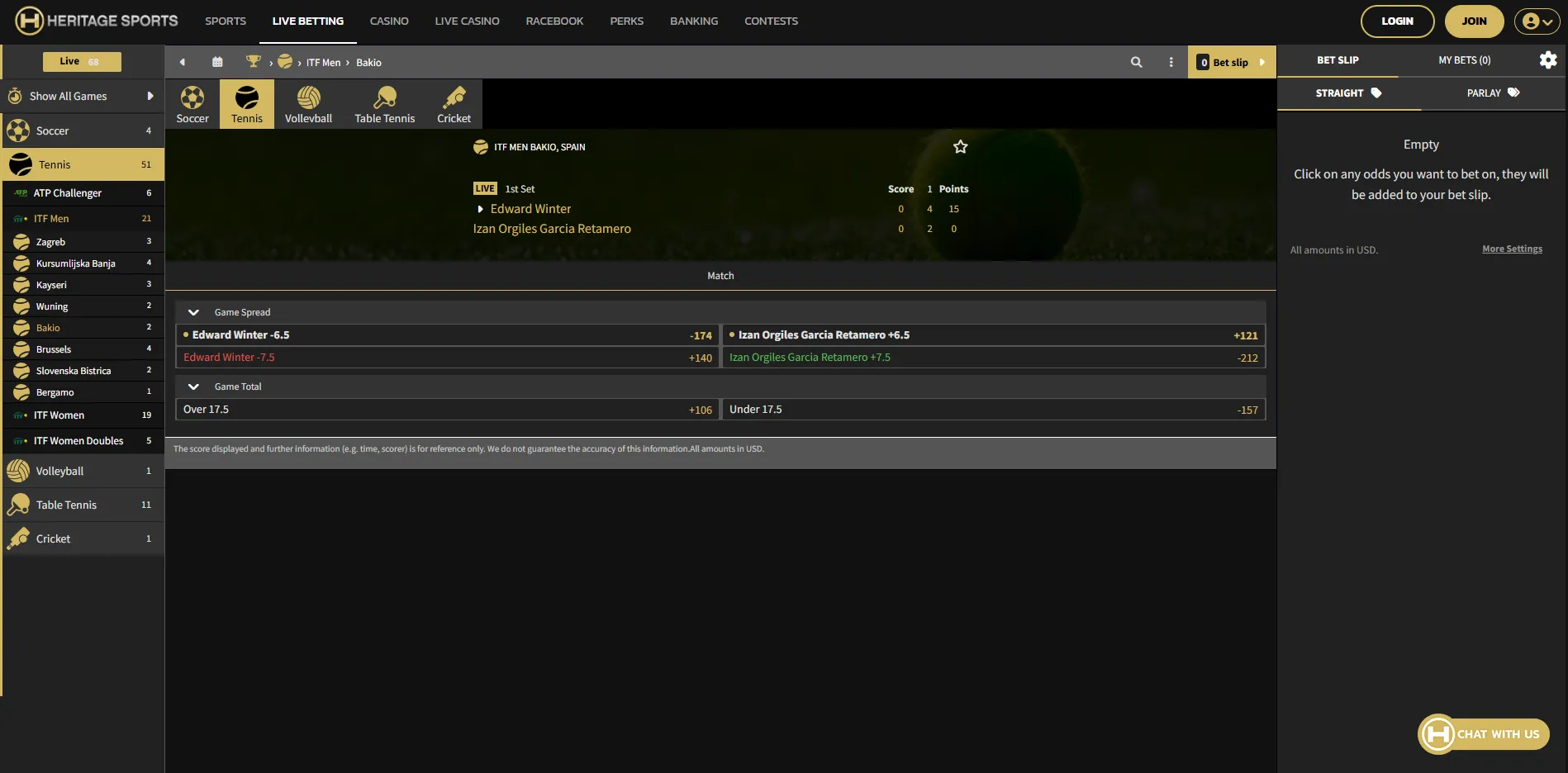Viewport: 1568px width, 773px height.
Task: Open Cricket in the left sidebar
Action: (83, 538)
